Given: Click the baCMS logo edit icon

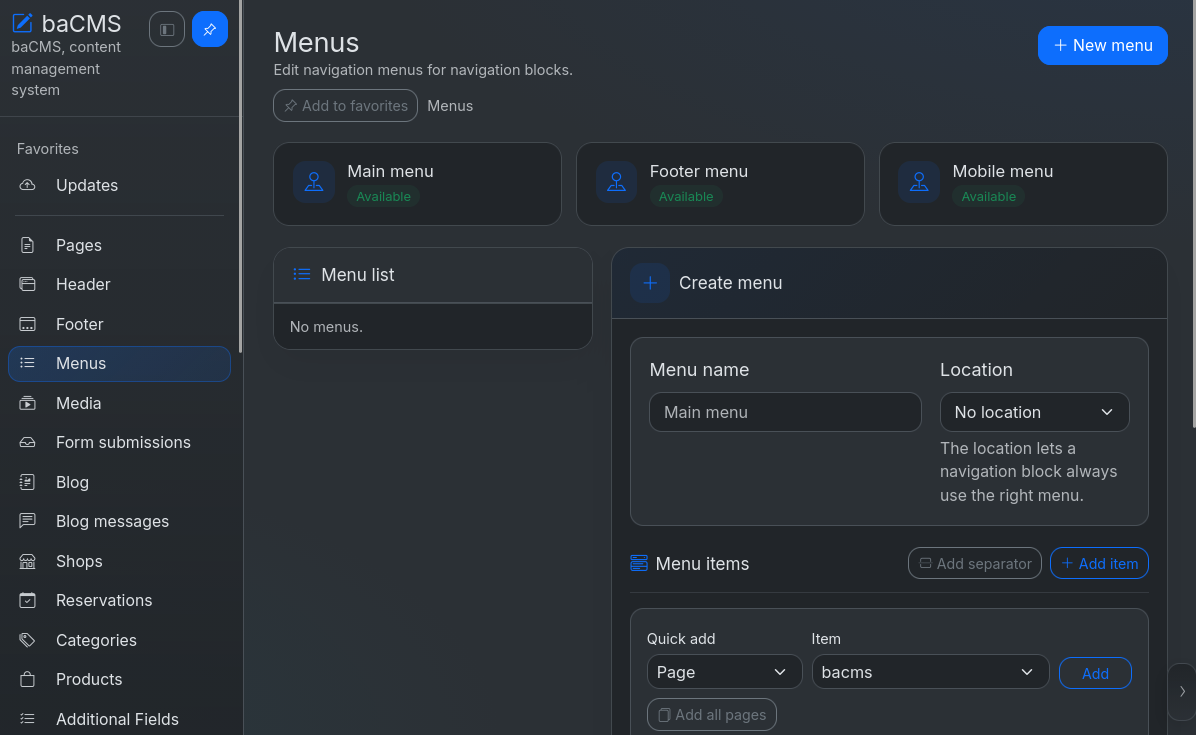Looking at the screenshot, I should pyautogui.click(x=22, y=23).
